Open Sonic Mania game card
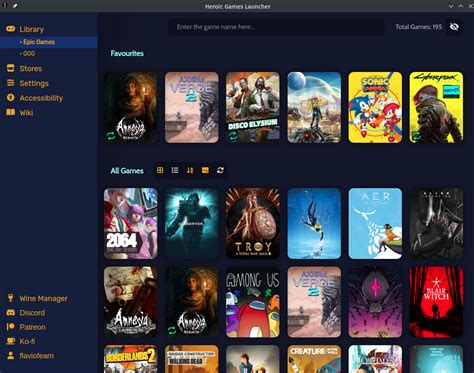The image size is (474, 373). point(375,107)
